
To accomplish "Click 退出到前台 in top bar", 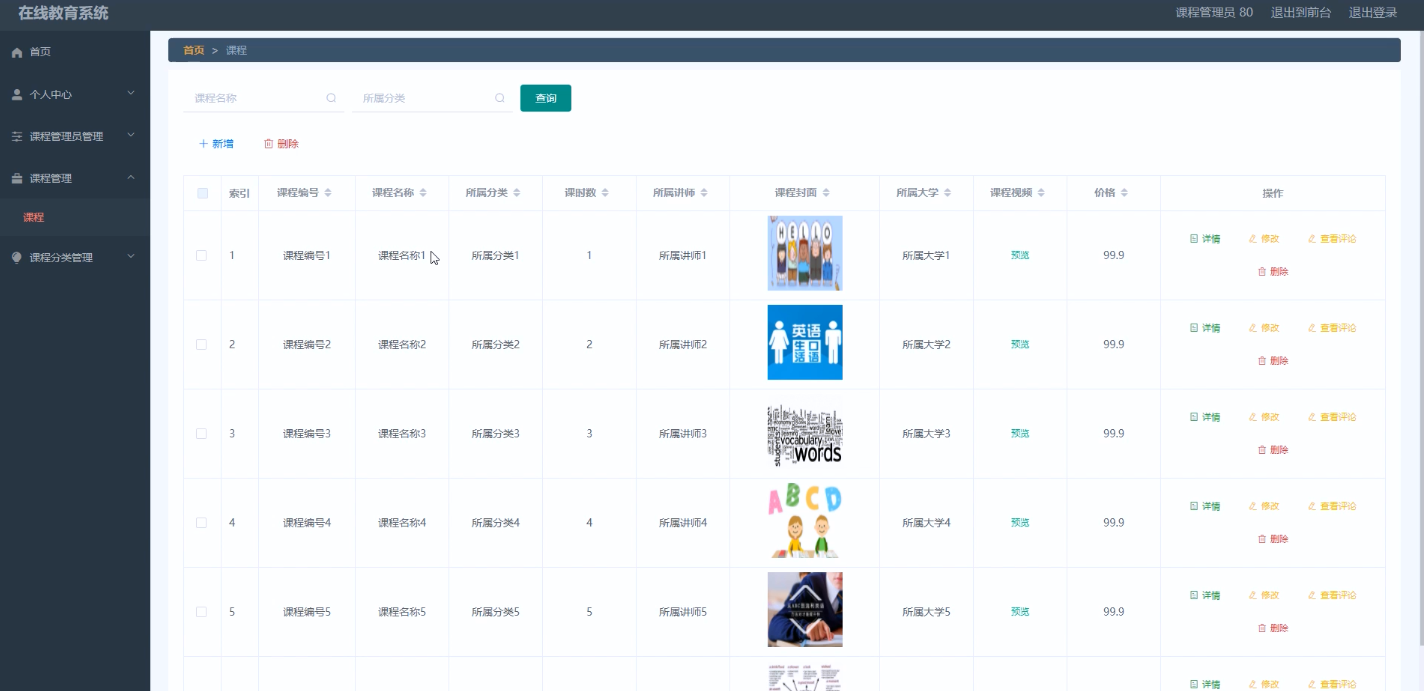I will pyautogui.click(x=1301, y=13).
